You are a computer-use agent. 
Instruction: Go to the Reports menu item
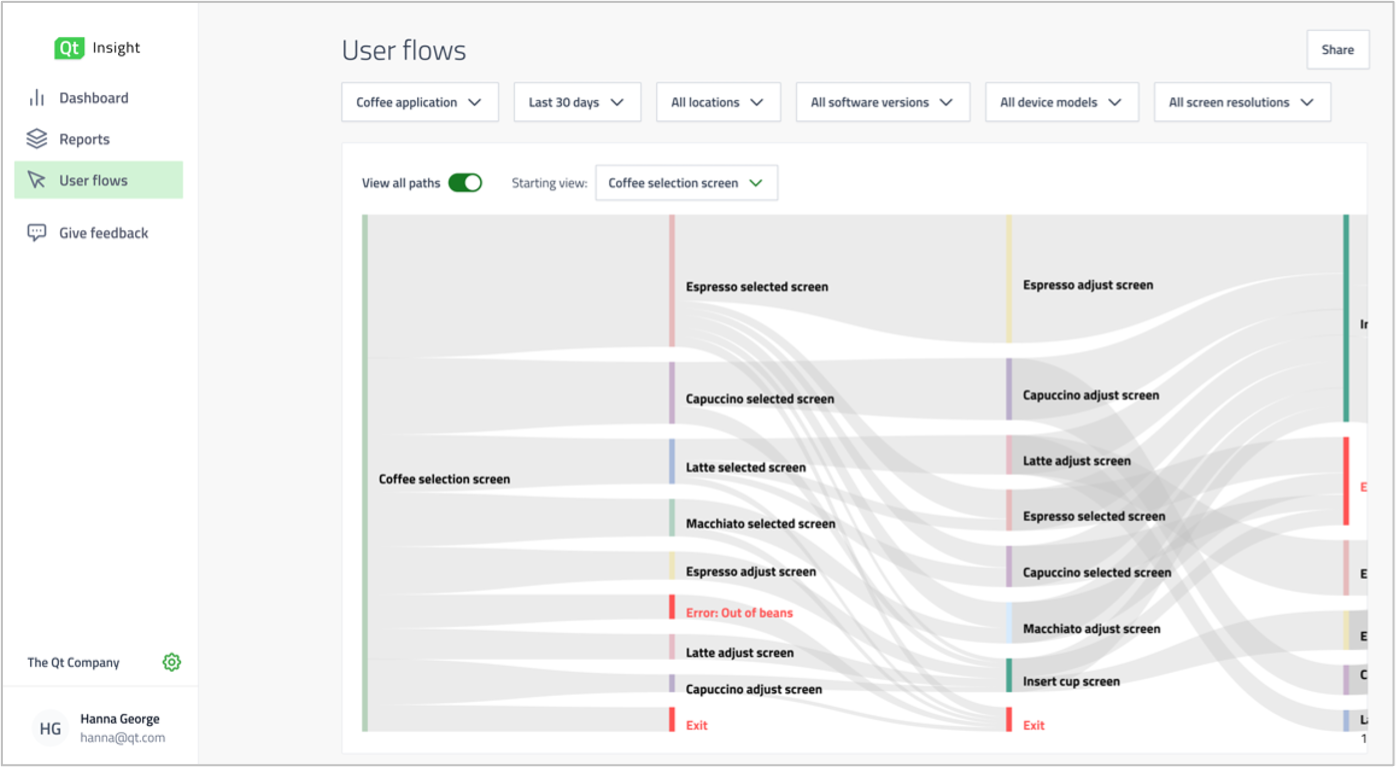(x=84, y=139)
